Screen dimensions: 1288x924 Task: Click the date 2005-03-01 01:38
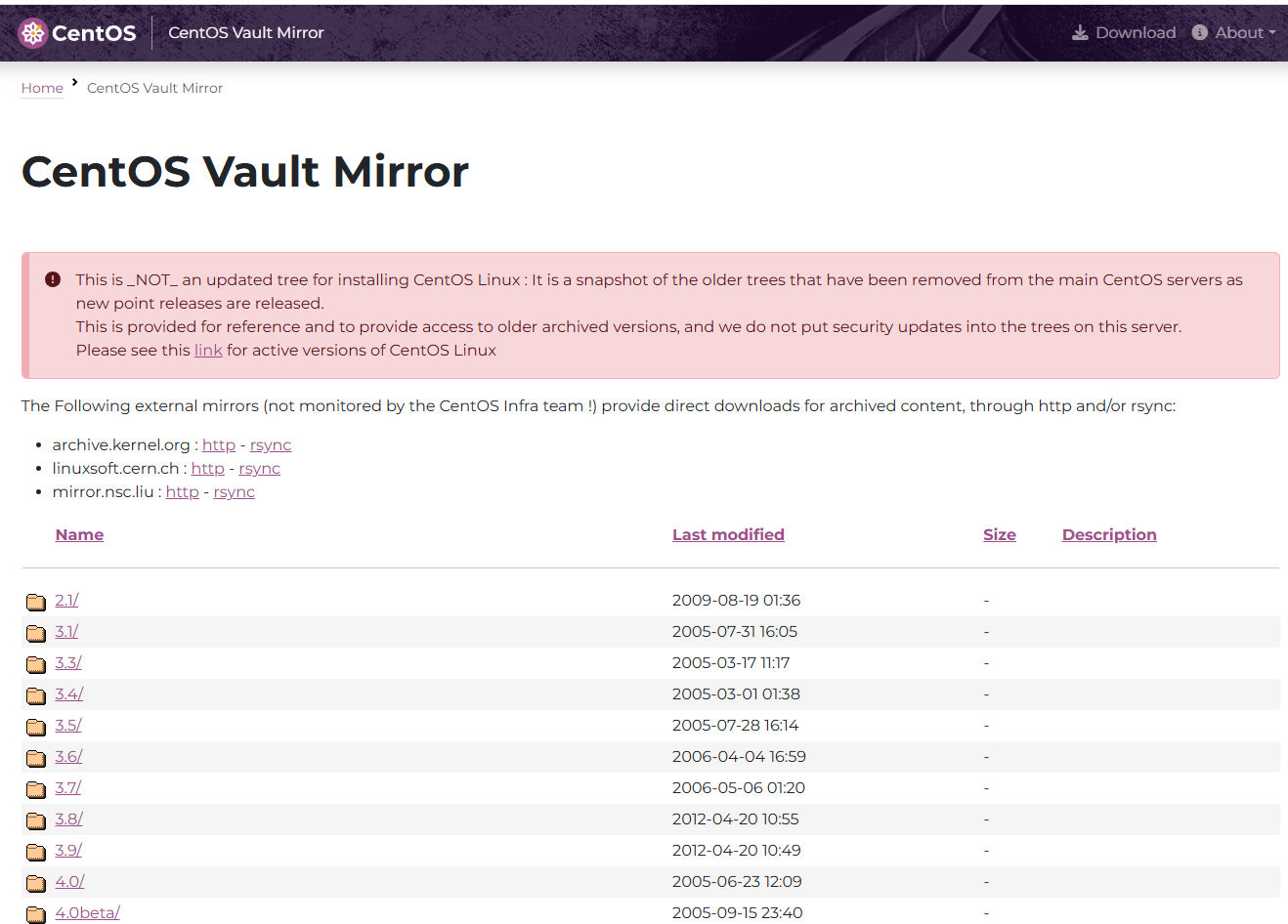pyautogui.click(x=736, y=693)
